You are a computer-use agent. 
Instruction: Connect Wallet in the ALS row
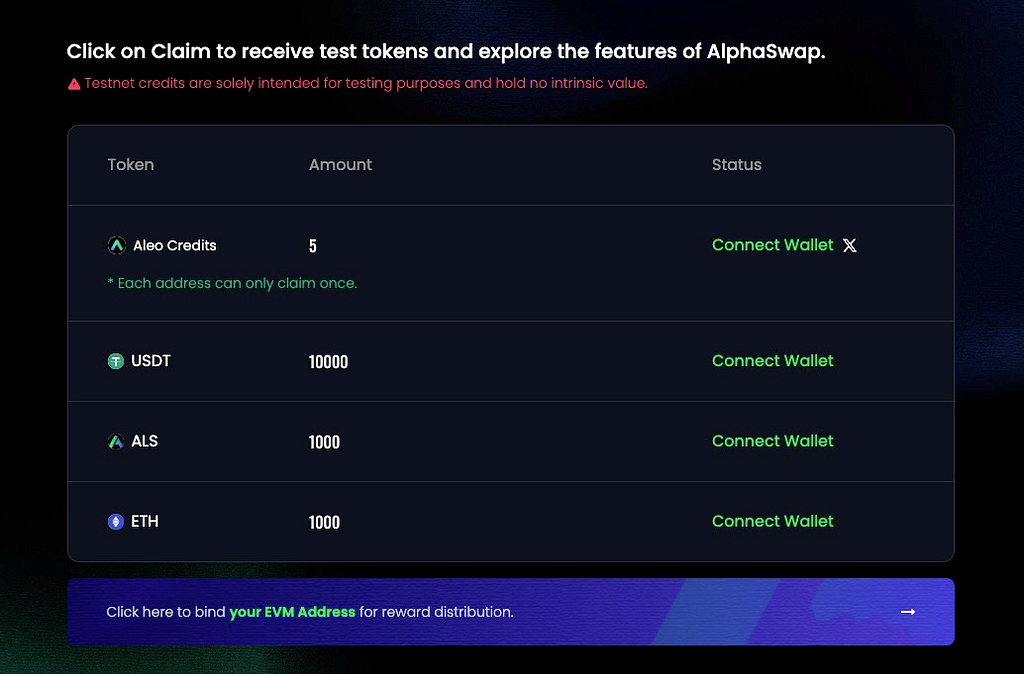coord(773,441)
